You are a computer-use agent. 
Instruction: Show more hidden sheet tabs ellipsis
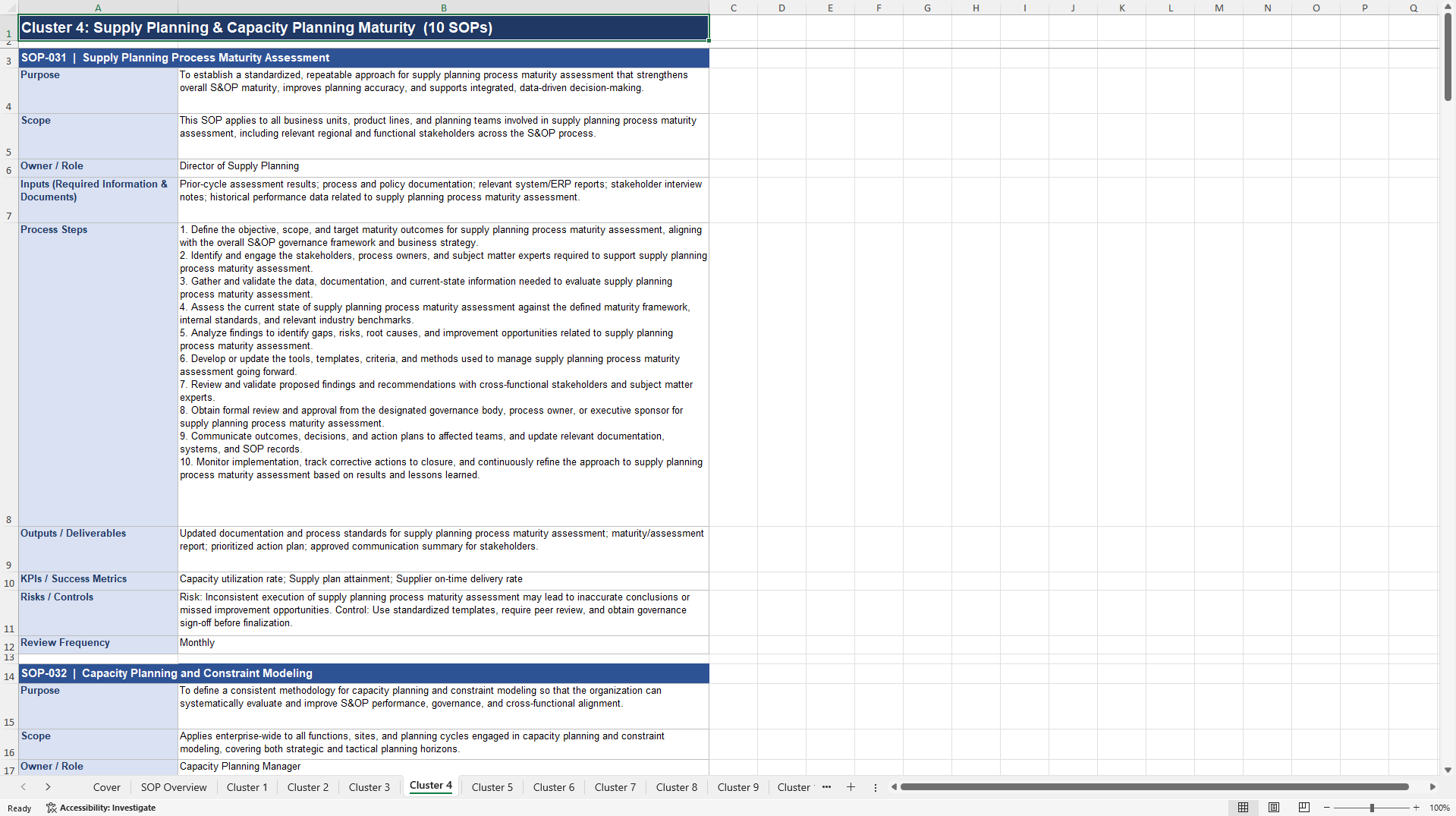tap(826, 787)
